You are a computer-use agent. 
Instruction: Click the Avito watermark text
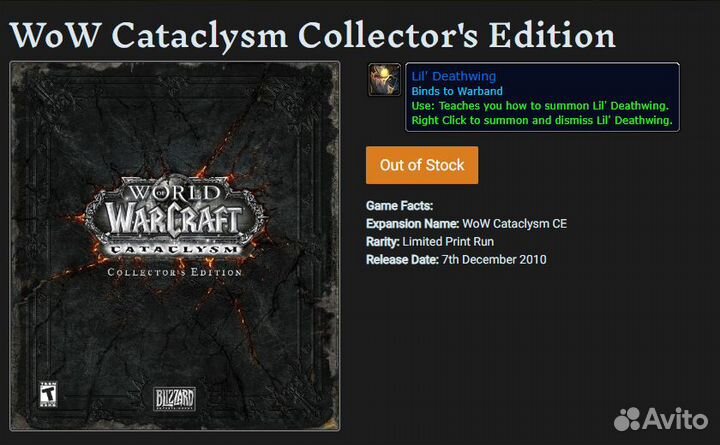pos(675,419)
